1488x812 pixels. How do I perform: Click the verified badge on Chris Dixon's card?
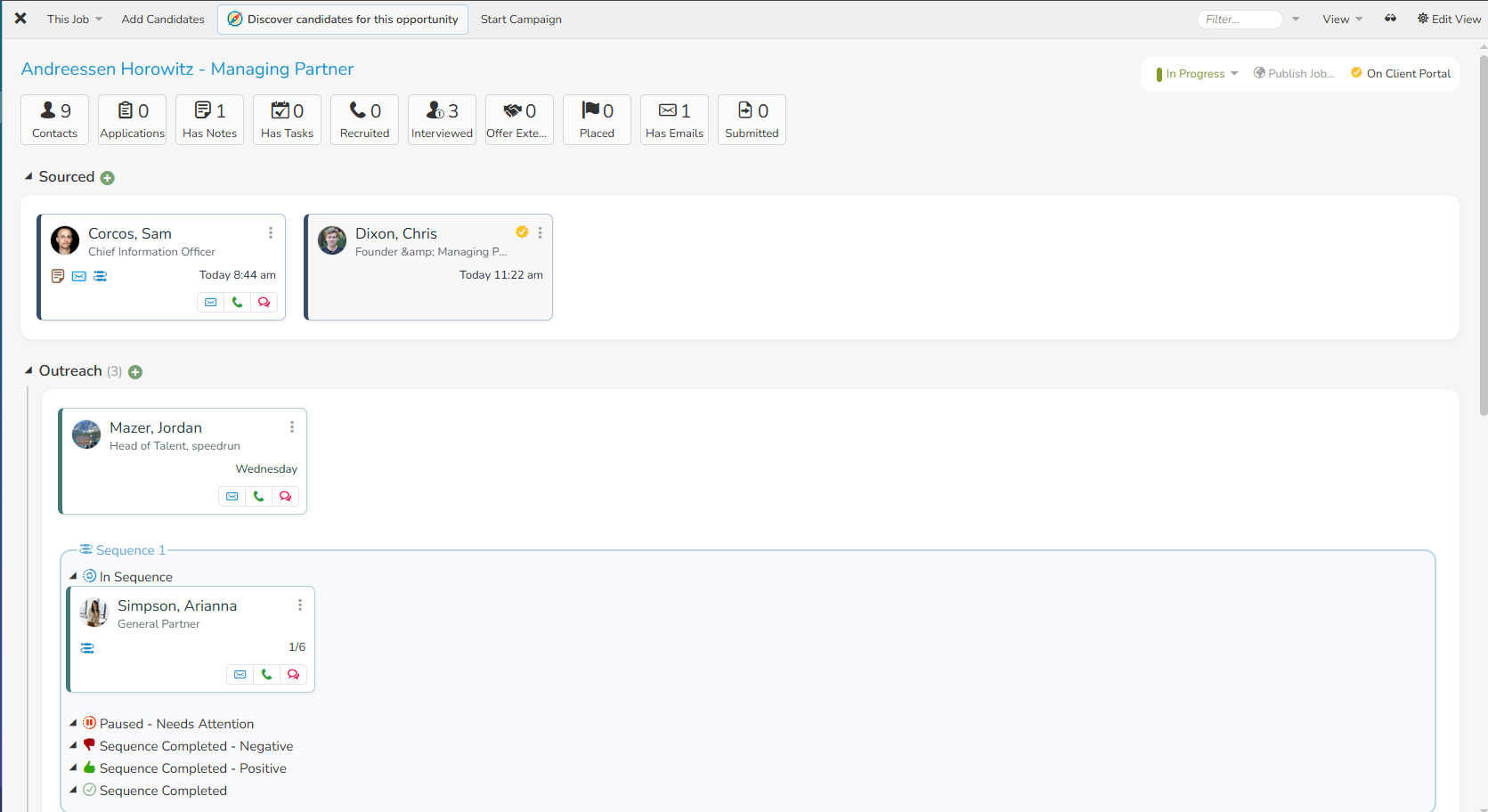coord(522,231)
